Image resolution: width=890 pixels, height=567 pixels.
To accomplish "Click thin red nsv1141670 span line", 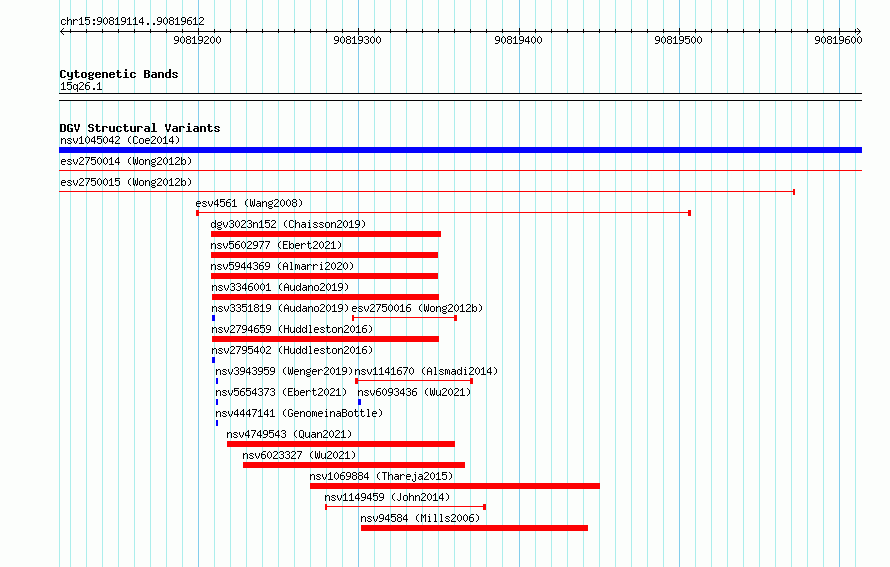I will coord(414,381).
